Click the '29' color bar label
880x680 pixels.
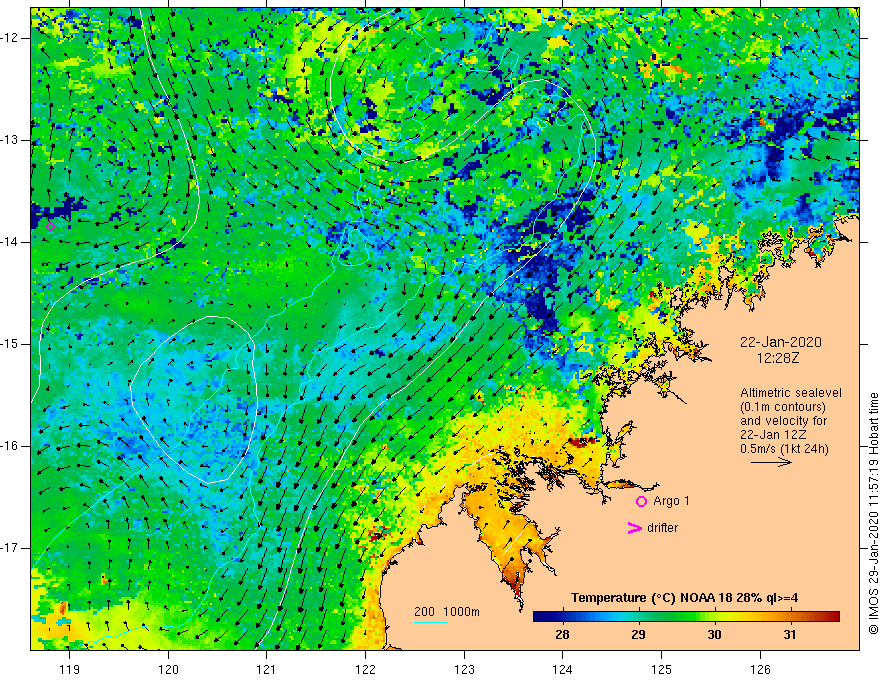[638, 635]
